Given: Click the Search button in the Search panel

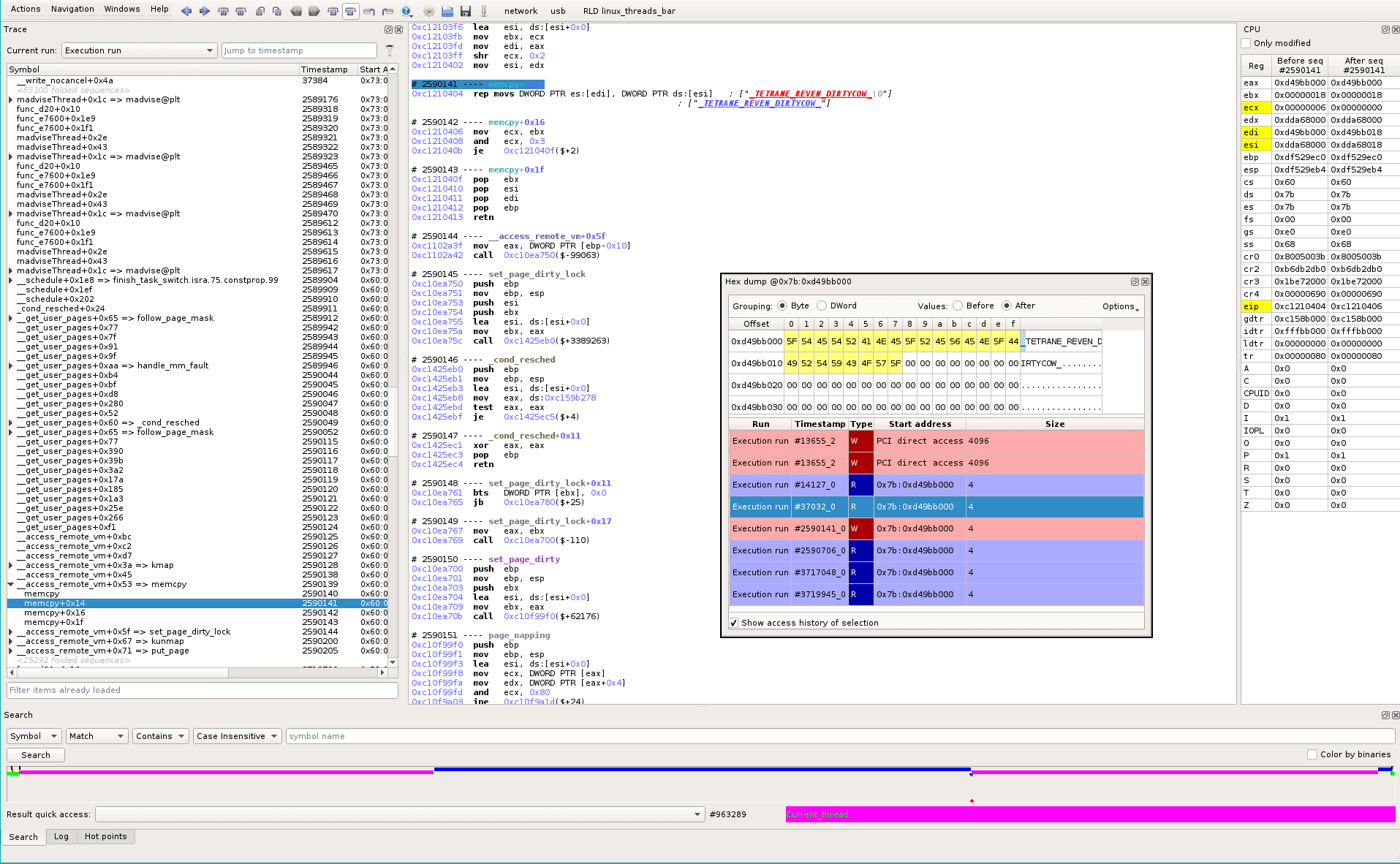Looking at the screenshot, I should coord(35,754).
